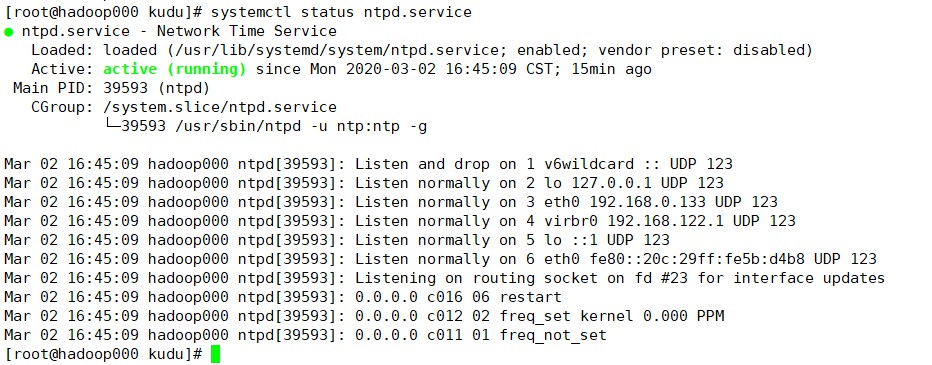The image size is (932, 365).
Task: Click the 'lo ::1 UDP 123' entry
Action: [x=607, y=240]
